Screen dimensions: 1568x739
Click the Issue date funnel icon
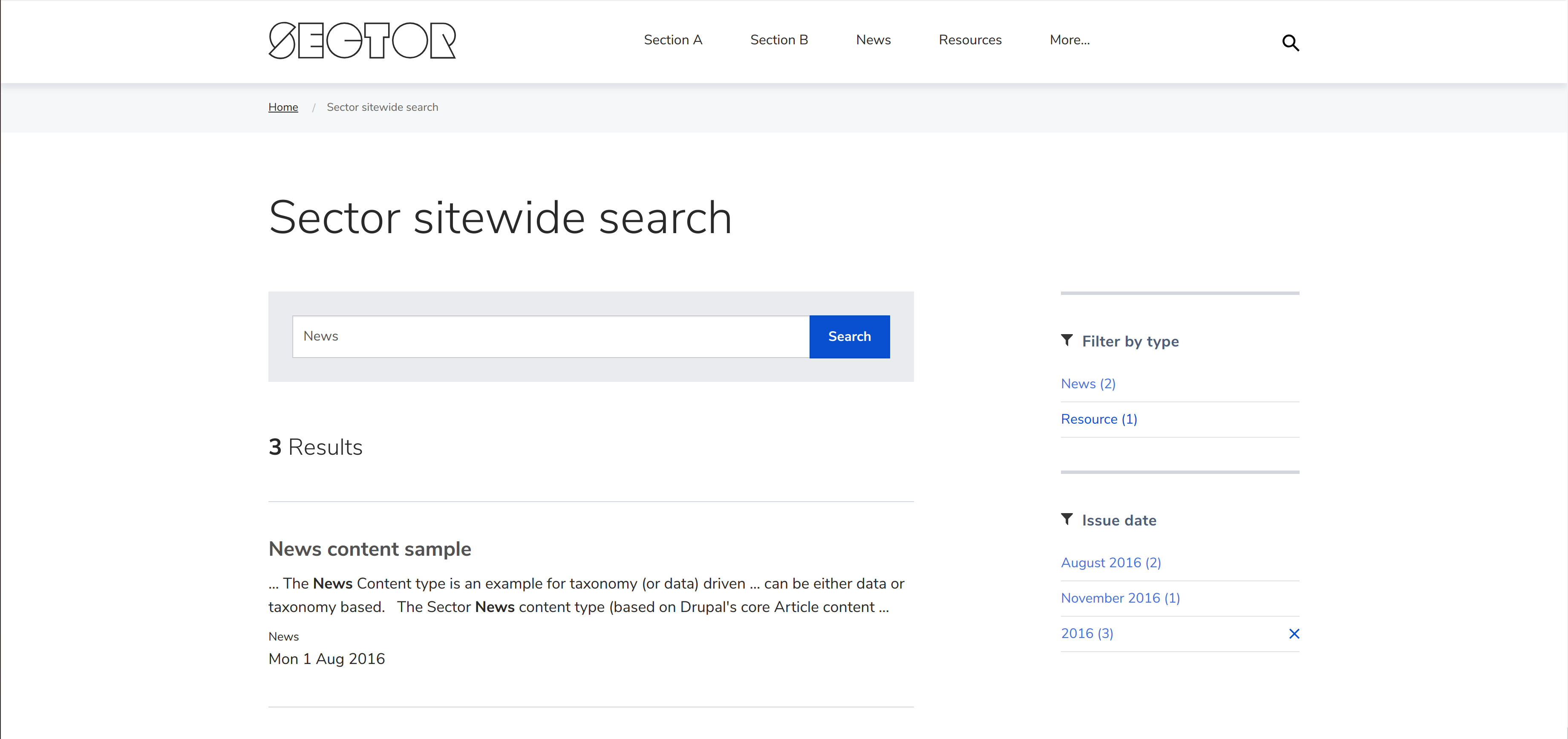click(1066, 519)
